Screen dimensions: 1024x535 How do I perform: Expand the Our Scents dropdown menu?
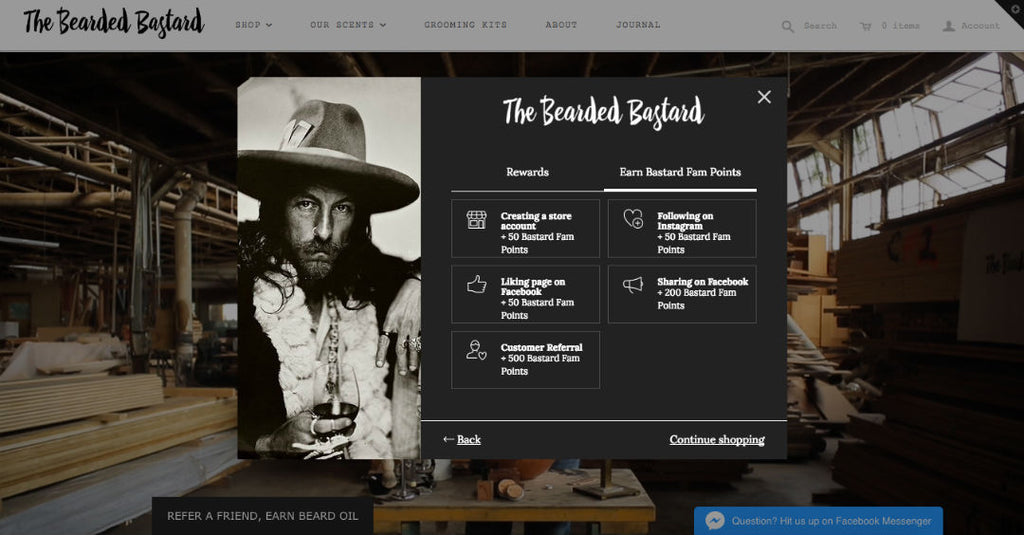coord(348,25)
